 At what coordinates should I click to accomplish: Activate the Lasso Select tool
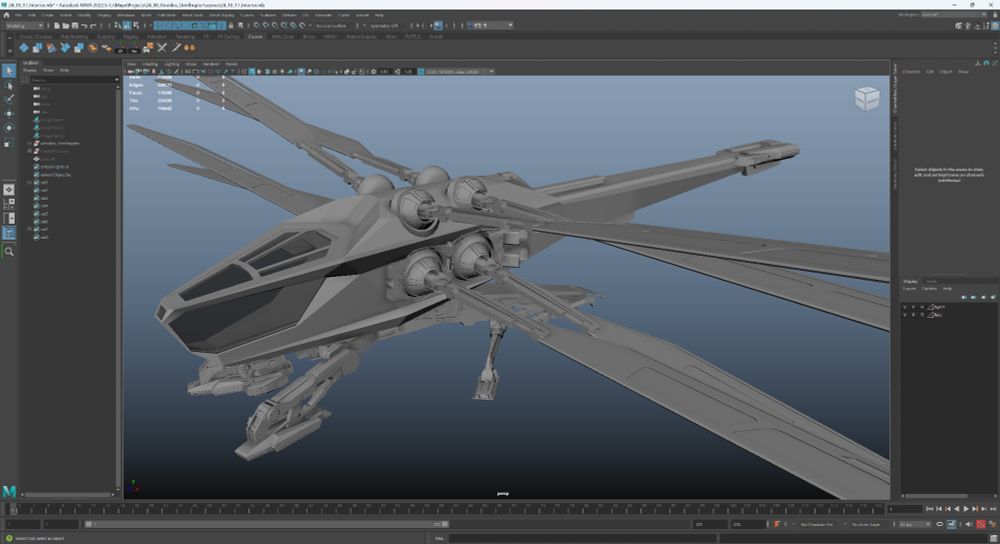(x=9, y=86)
